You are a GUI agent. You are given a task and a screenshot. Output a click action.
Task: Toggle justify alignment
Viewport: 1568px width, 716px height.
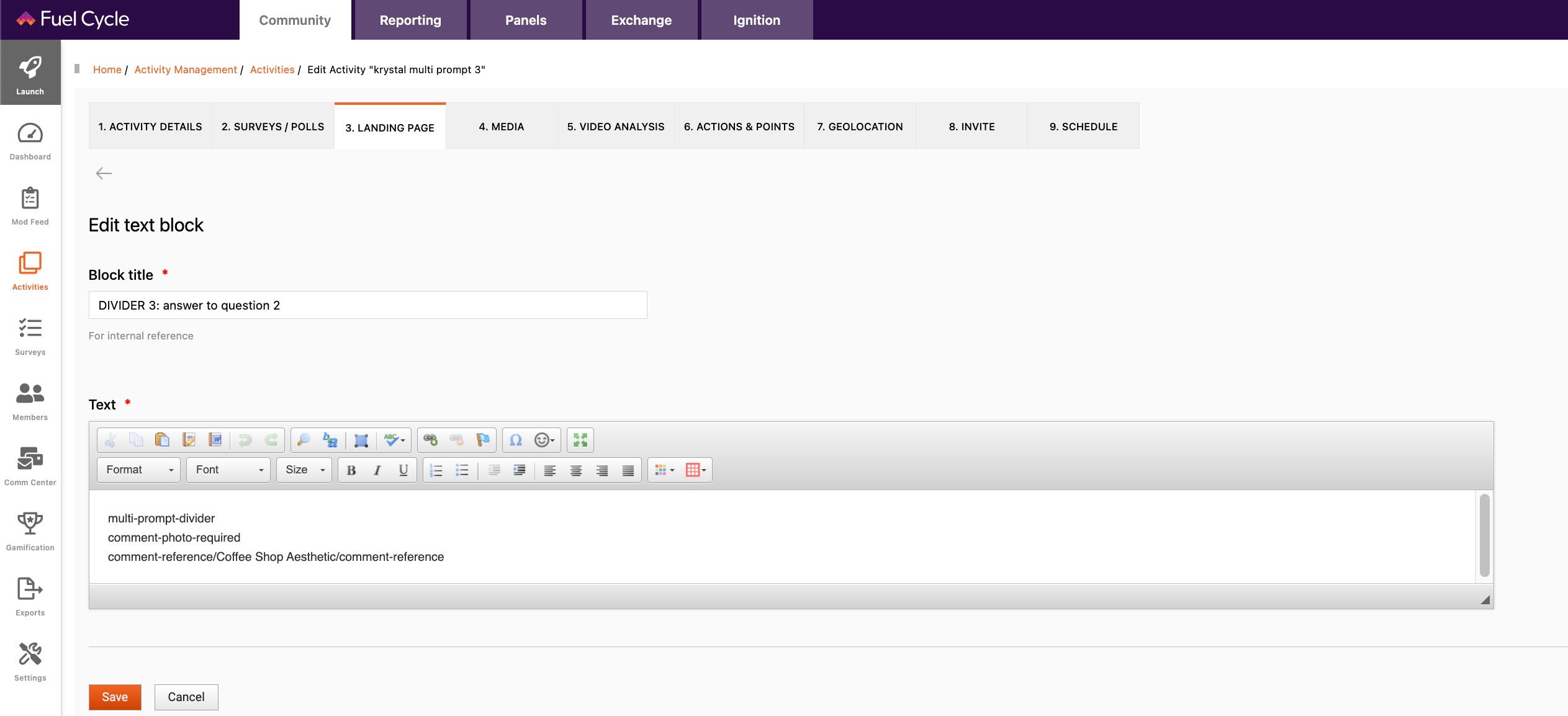(628, 470)
